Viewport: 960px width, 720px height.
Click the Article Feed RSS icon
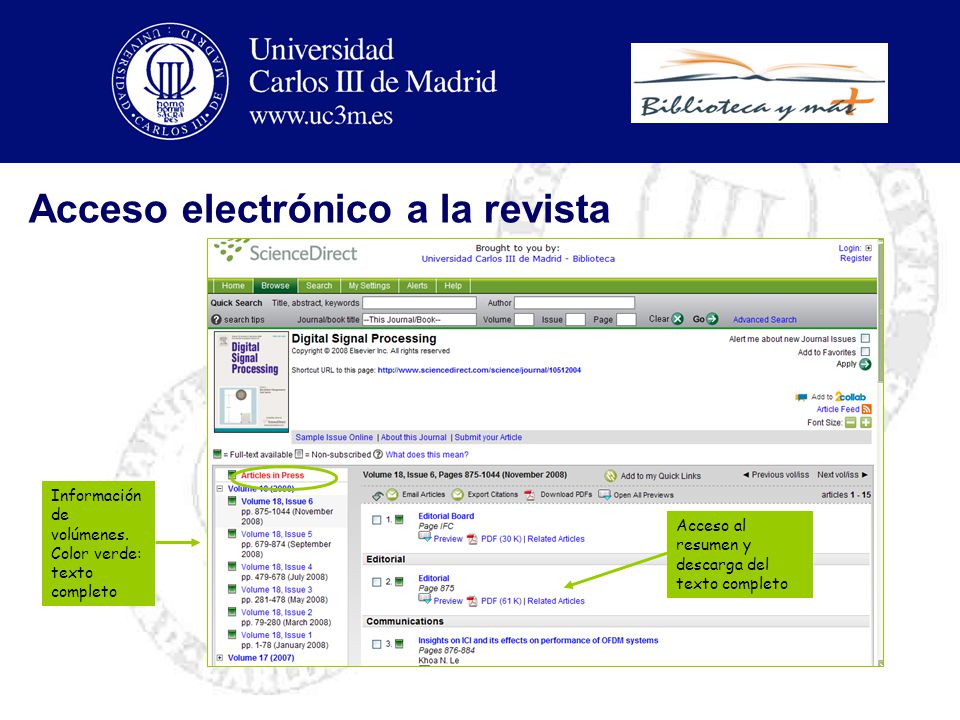866,409
